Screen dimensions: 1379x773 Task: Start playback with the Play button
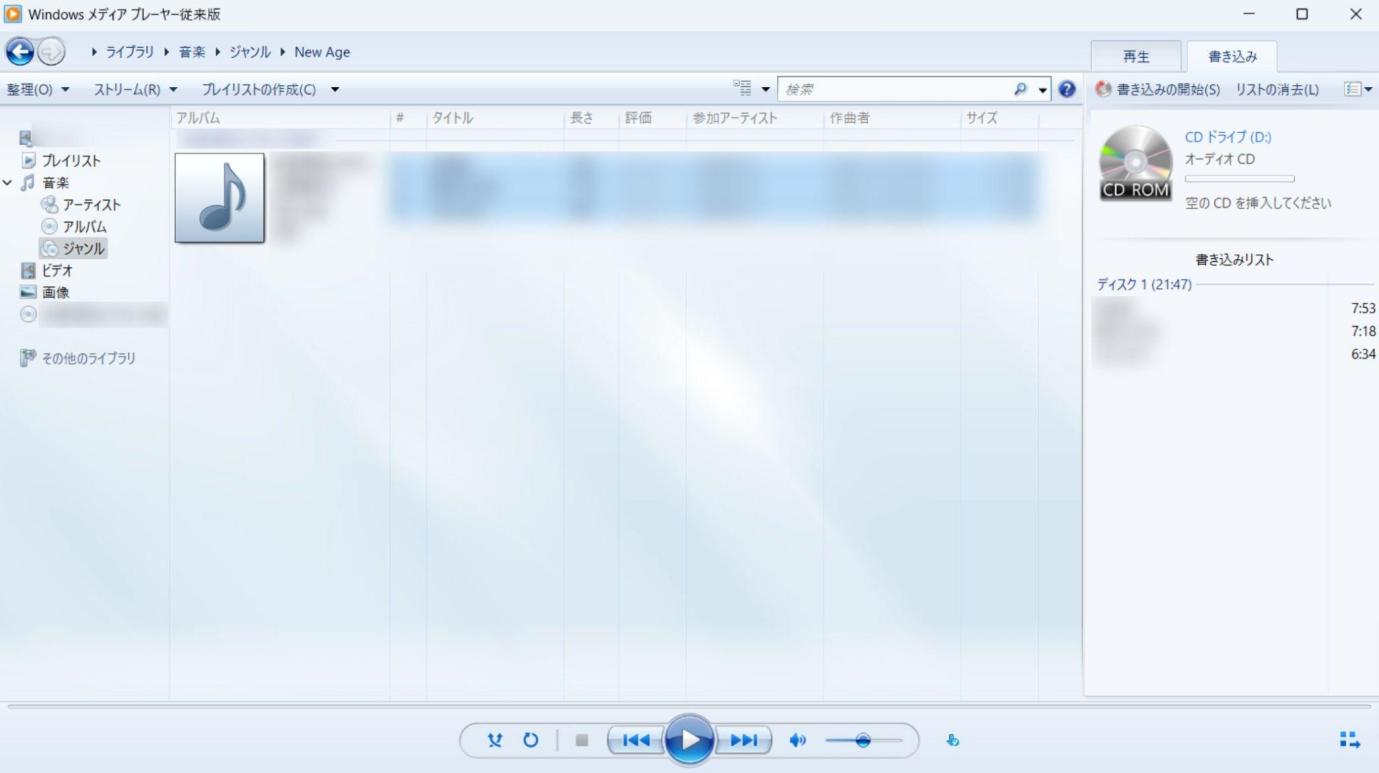pyautogui.click(x=689, y=741)
